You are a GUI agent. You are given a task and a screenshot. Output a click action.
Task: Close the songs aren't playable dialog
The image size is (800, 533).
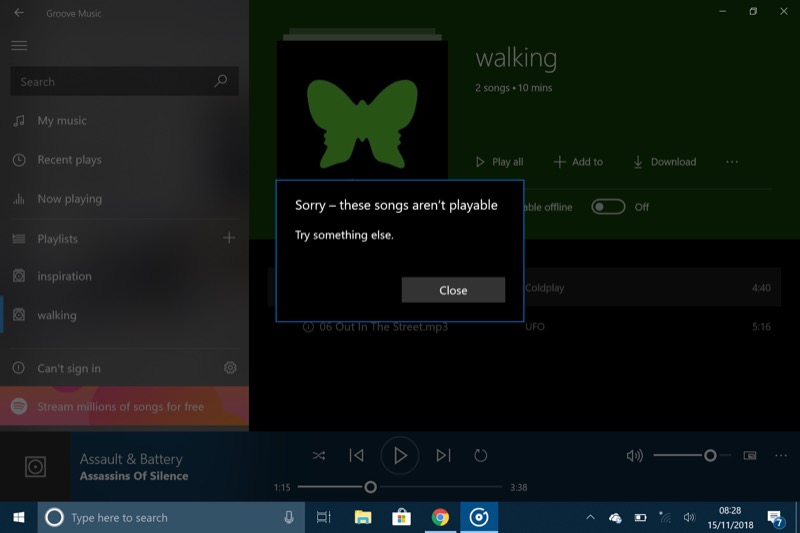pyautogui.click(x=453, y=290)
